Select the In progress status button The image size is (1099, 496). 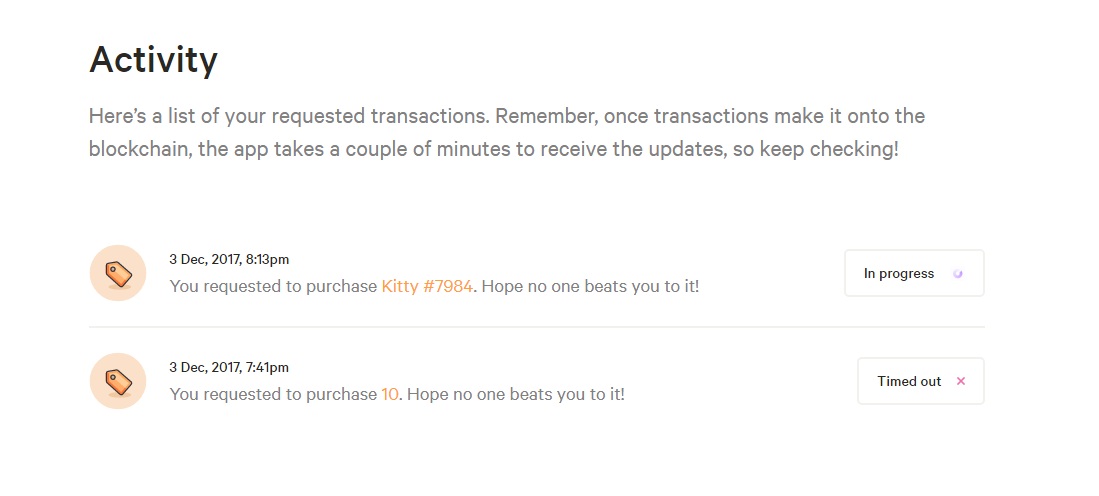coord(914,273)
